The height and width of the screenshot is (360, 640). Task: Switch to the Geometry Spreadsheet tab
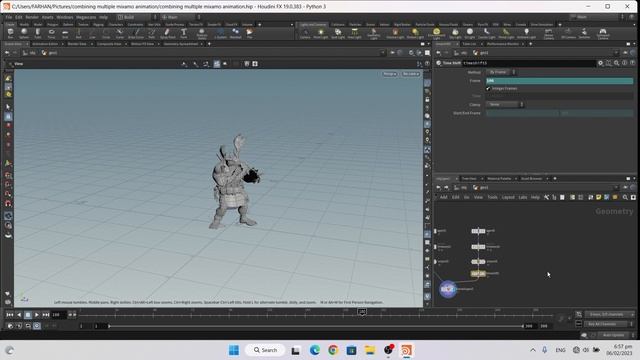(180, 44)
